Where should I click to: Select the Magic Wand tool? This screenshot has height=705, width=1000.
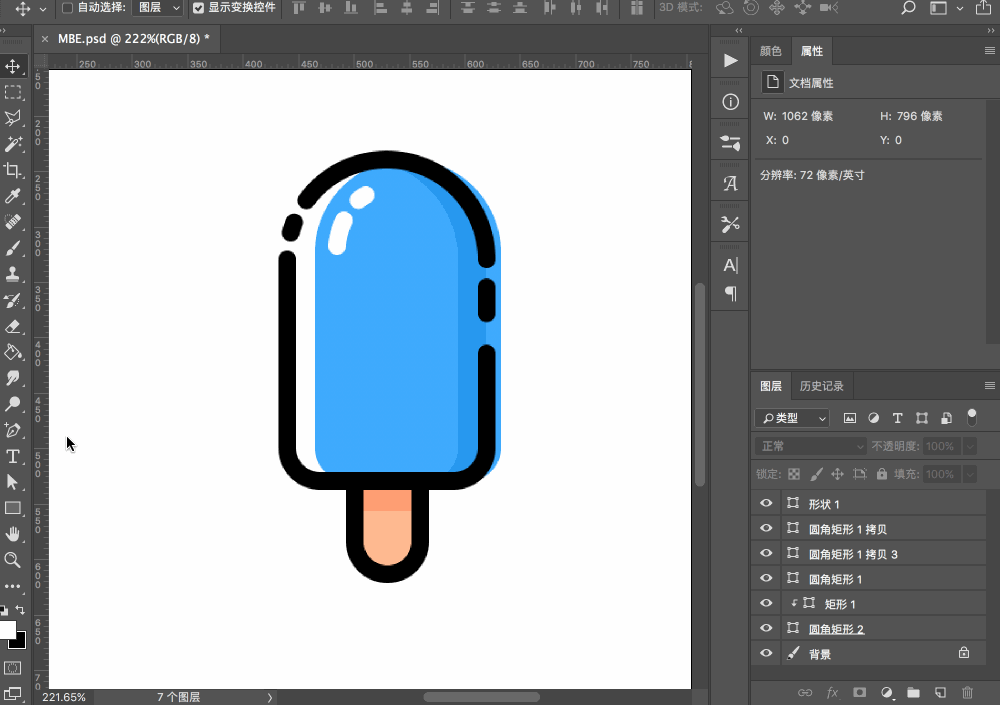pyautogui.click(x=13, y=144)
